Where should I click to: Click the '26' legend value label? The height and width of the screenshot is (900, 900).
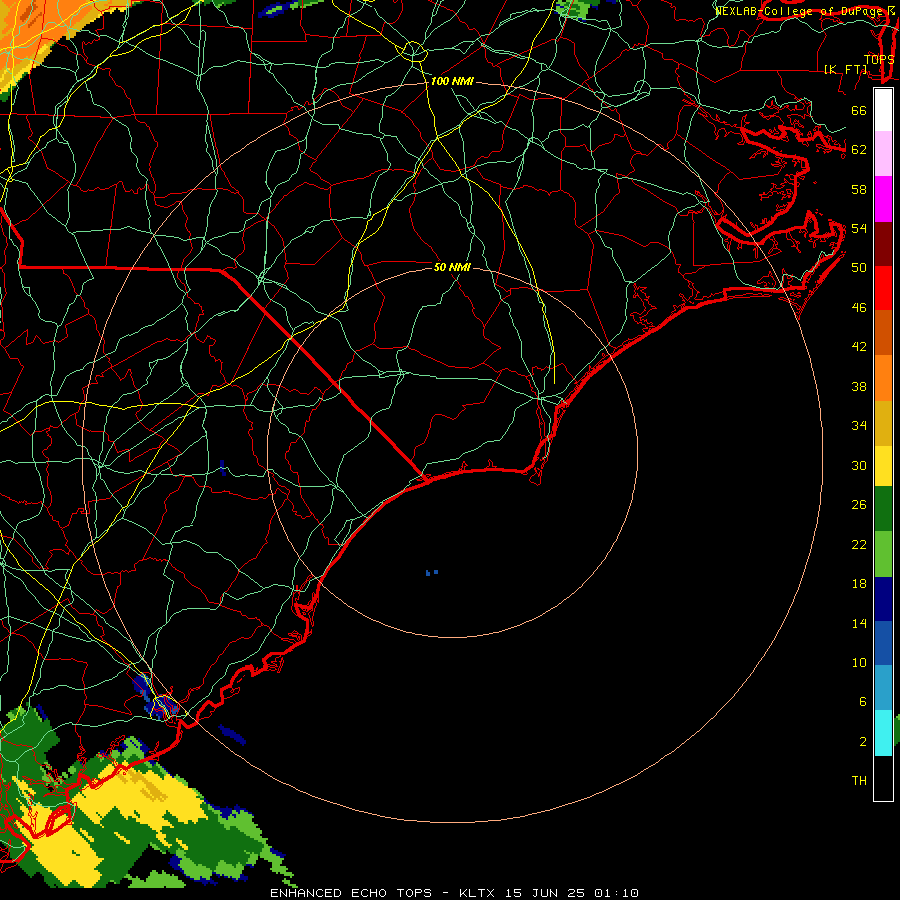[x=859, y=505]
